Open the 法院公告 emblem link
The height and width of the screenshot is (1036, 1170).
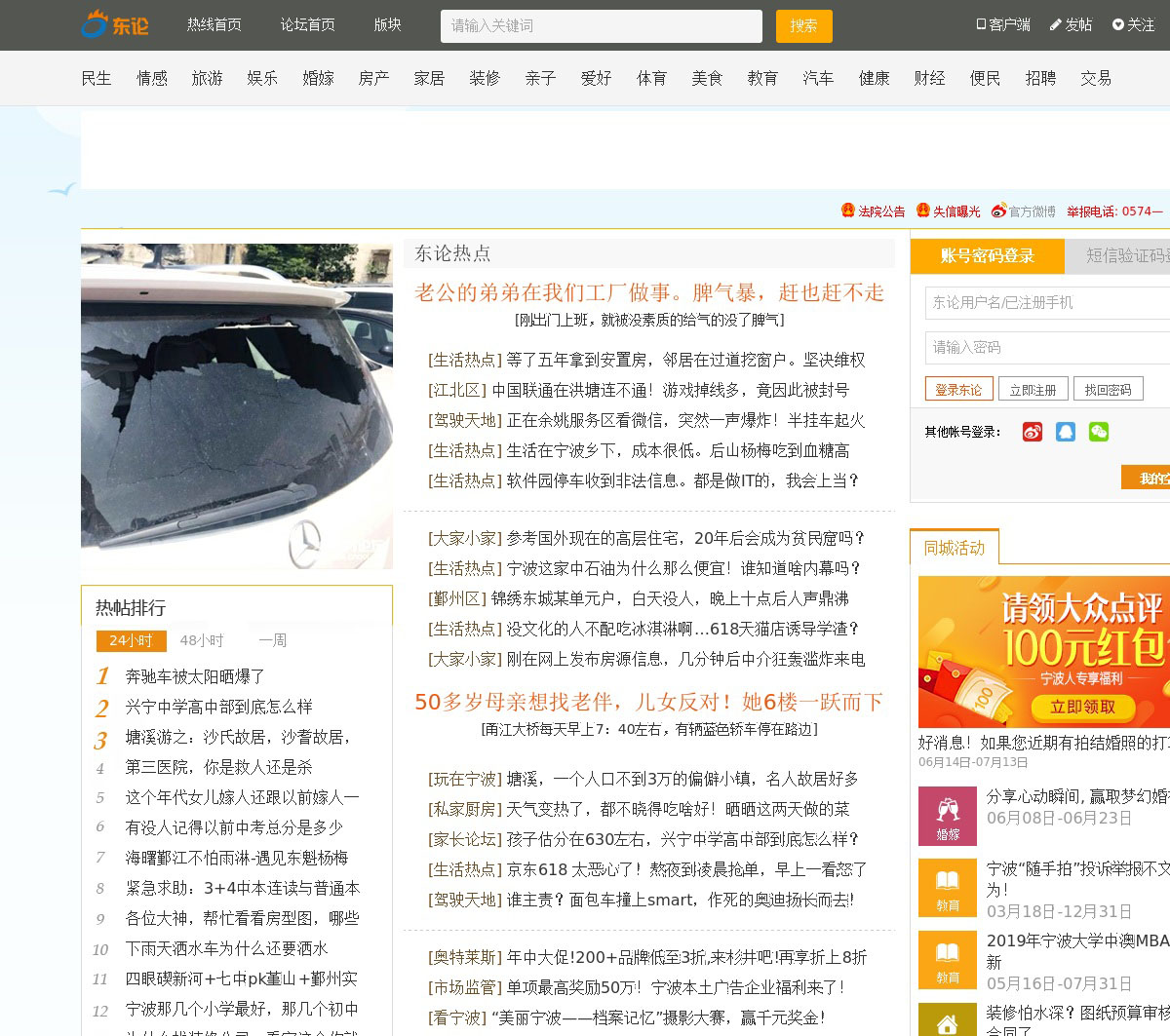tap(848, 211)
